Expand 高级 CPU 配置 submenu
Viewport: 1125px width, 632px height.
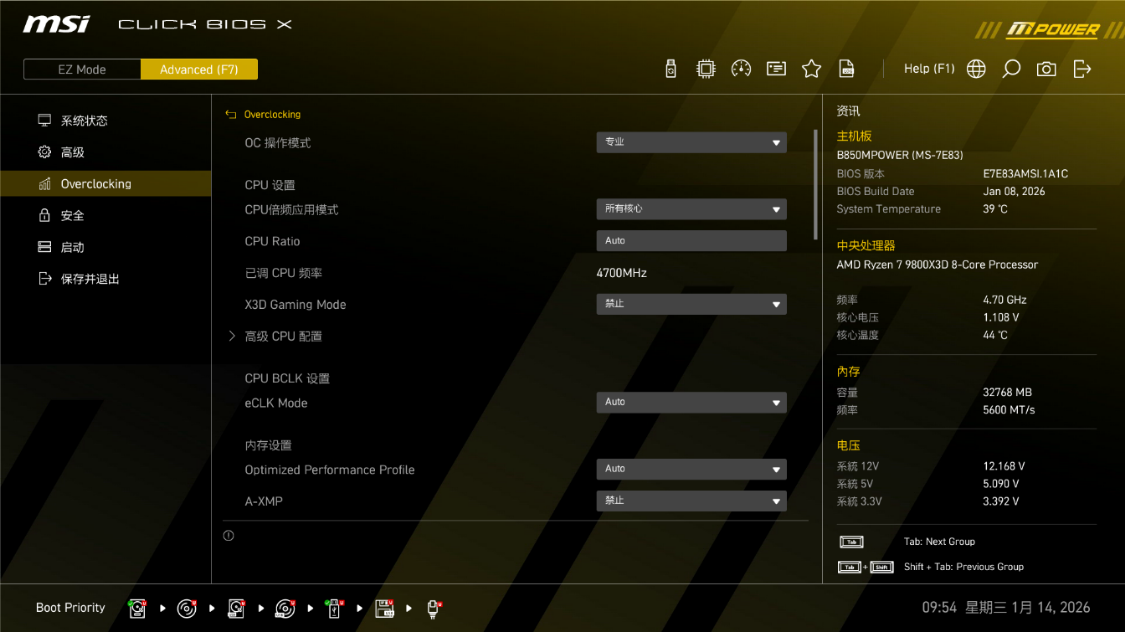point(283,336)
